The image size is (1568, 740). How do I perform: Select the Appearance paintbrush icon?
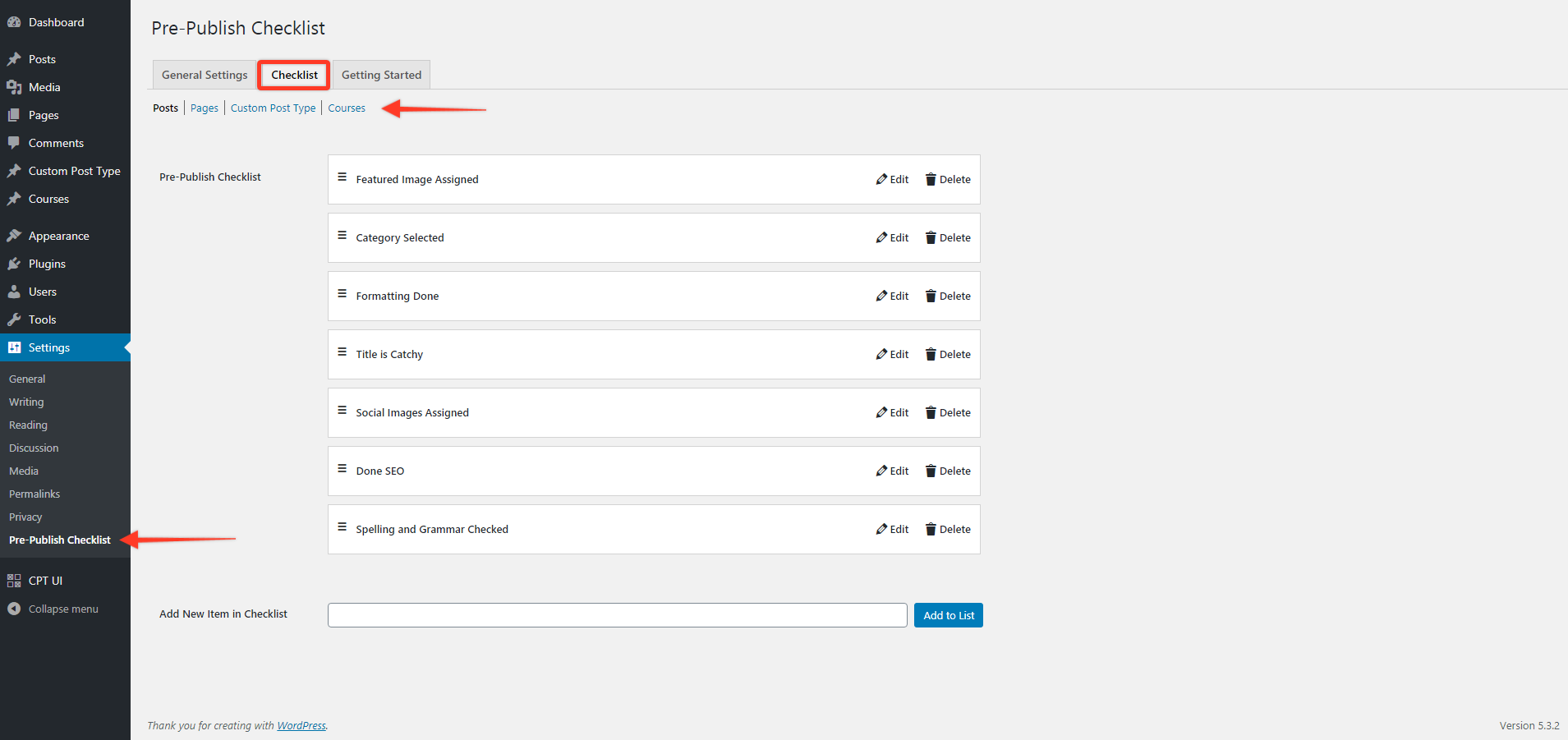[x=14, y=235]
